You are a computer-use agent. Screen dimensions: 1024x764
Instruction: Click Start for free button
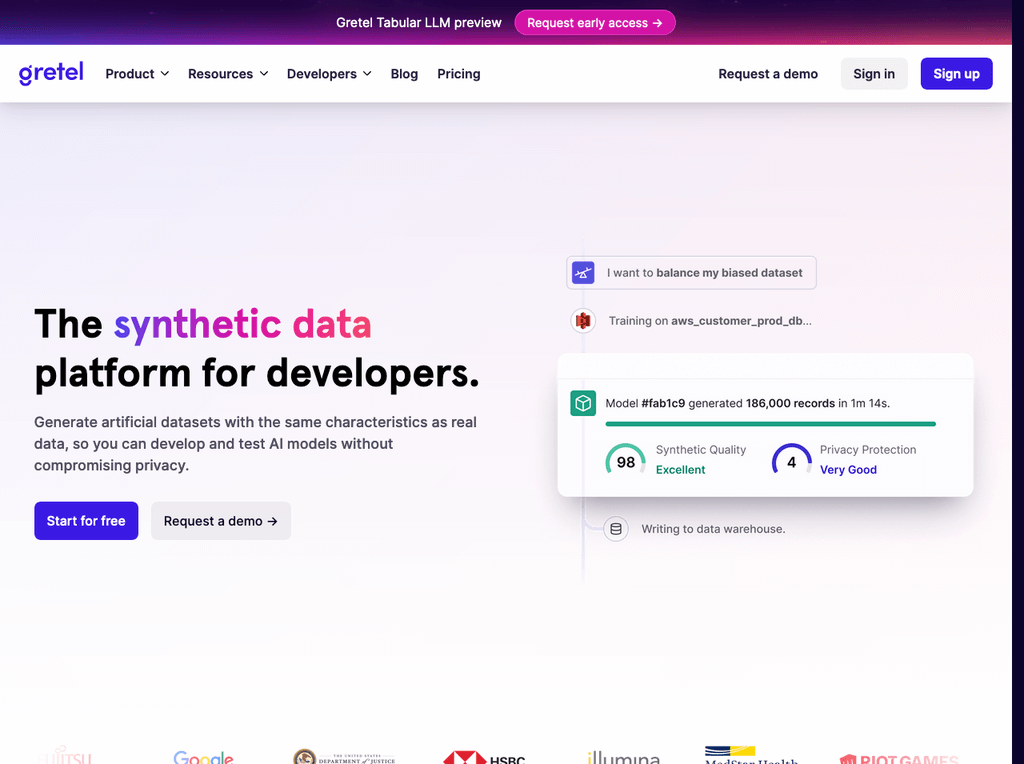pos(86,520)
